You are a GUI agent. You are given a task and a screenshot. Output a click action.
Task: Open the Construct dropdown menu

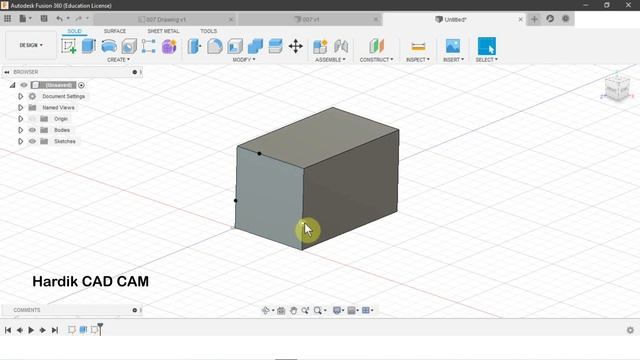376,60
